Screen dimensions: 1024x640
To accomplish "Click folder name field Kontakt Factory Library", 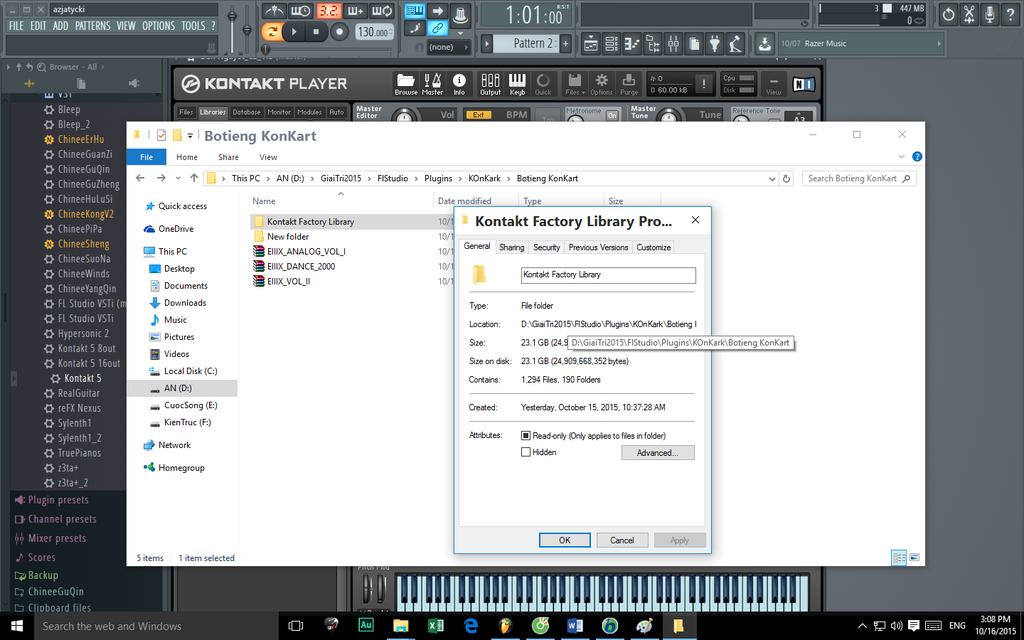I will pyautogui.click(x=608, y=275).
